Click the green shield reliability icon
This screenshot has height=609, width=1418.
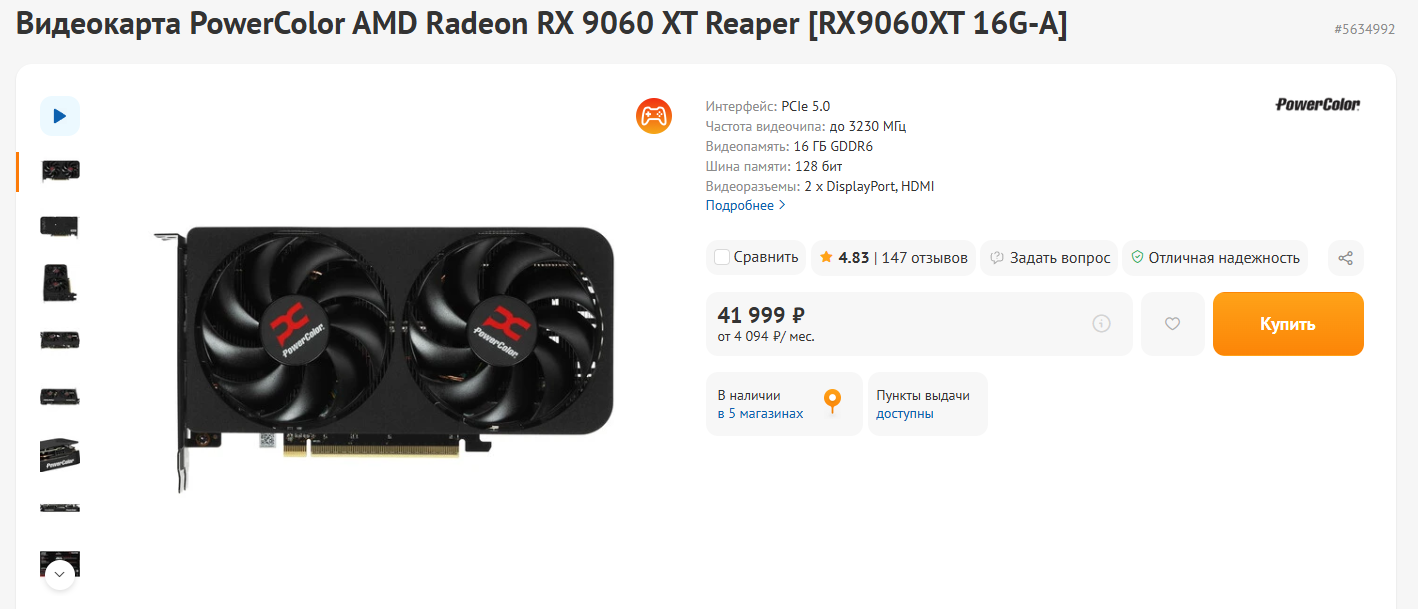point(1137,258)
